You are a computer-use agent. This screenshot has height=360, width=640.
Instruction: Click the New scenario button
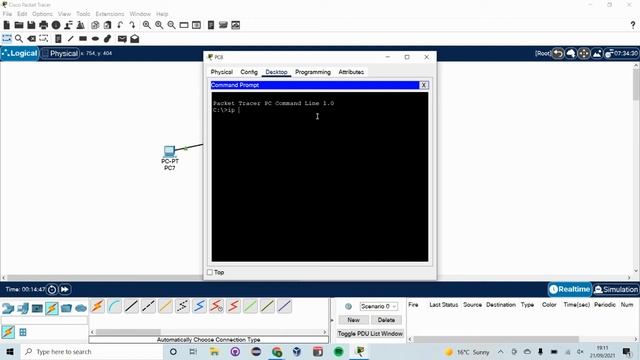tap(353, 320)
